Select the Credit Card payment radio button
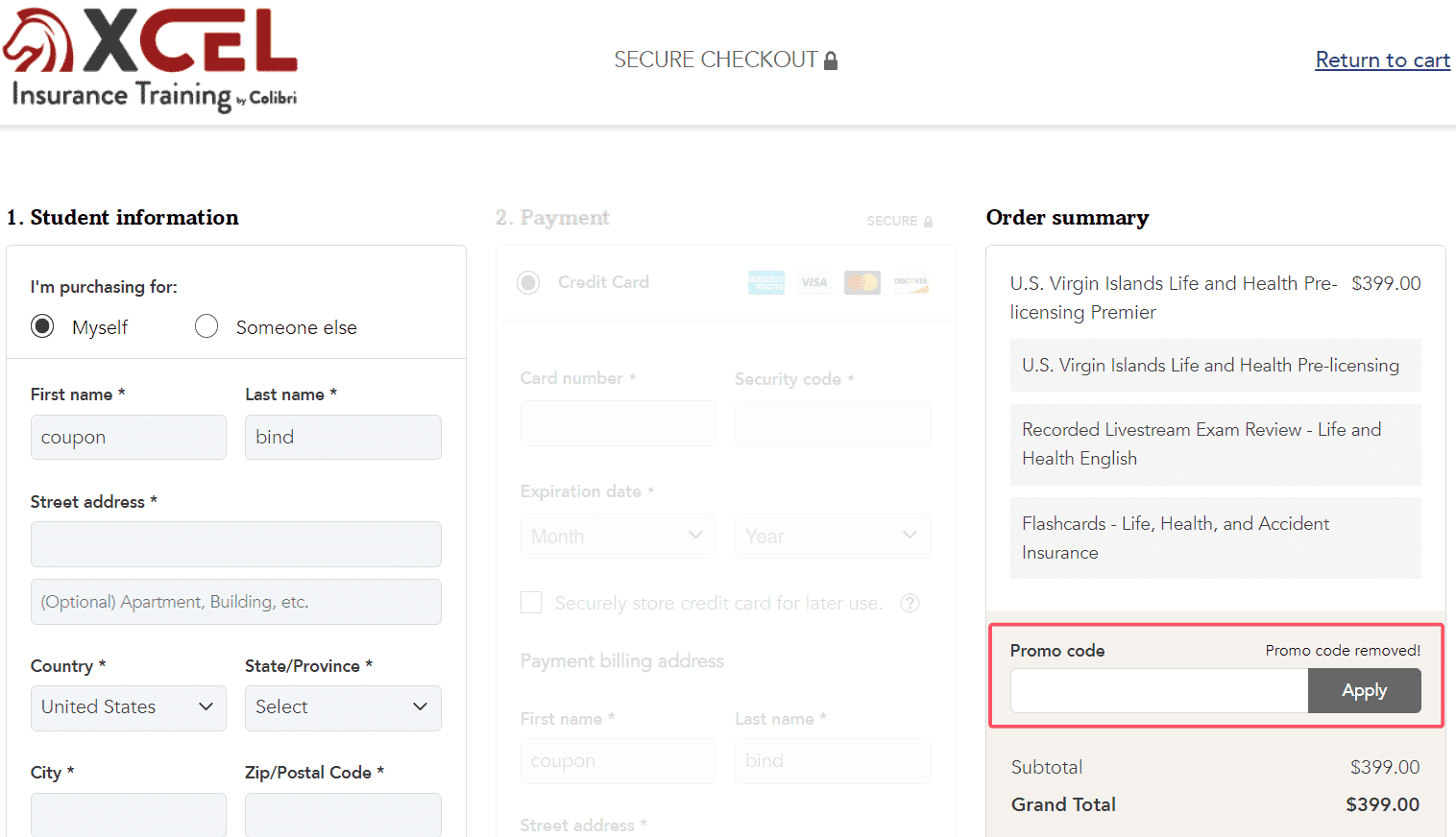This screenshot has width=1456, height=837. pyautogui.click(x=528, y=282)
